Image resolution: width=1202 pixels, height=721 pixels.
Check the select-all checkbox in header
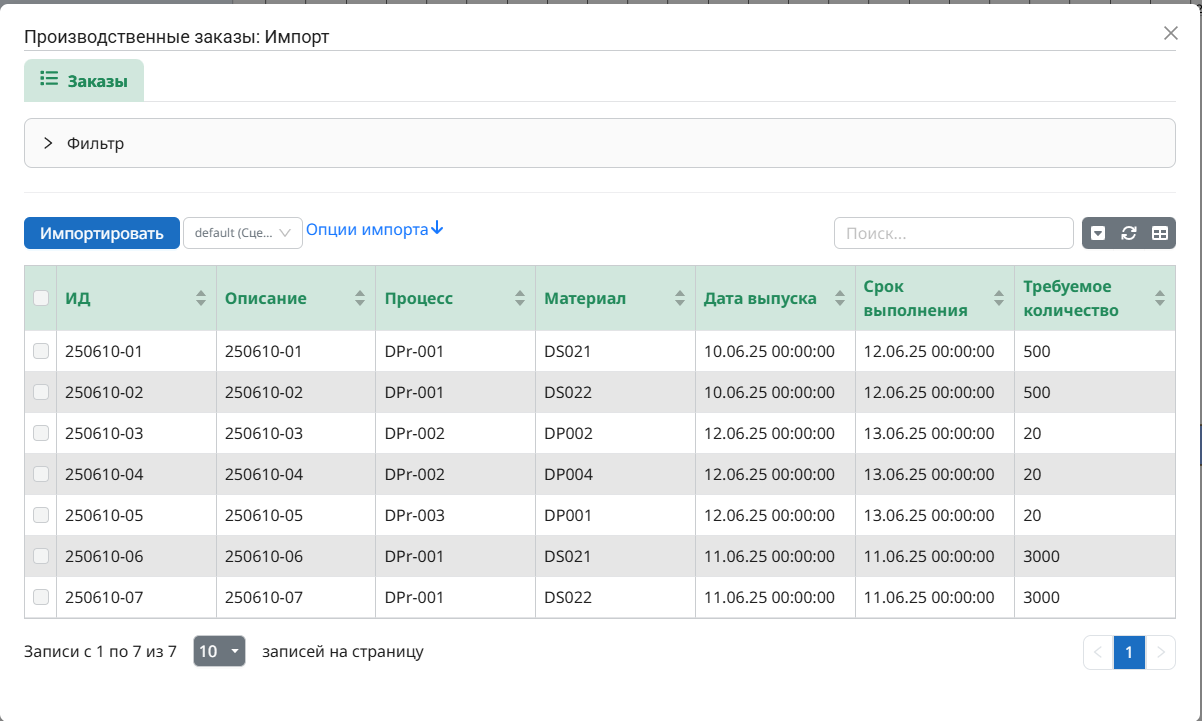[41, 297]
